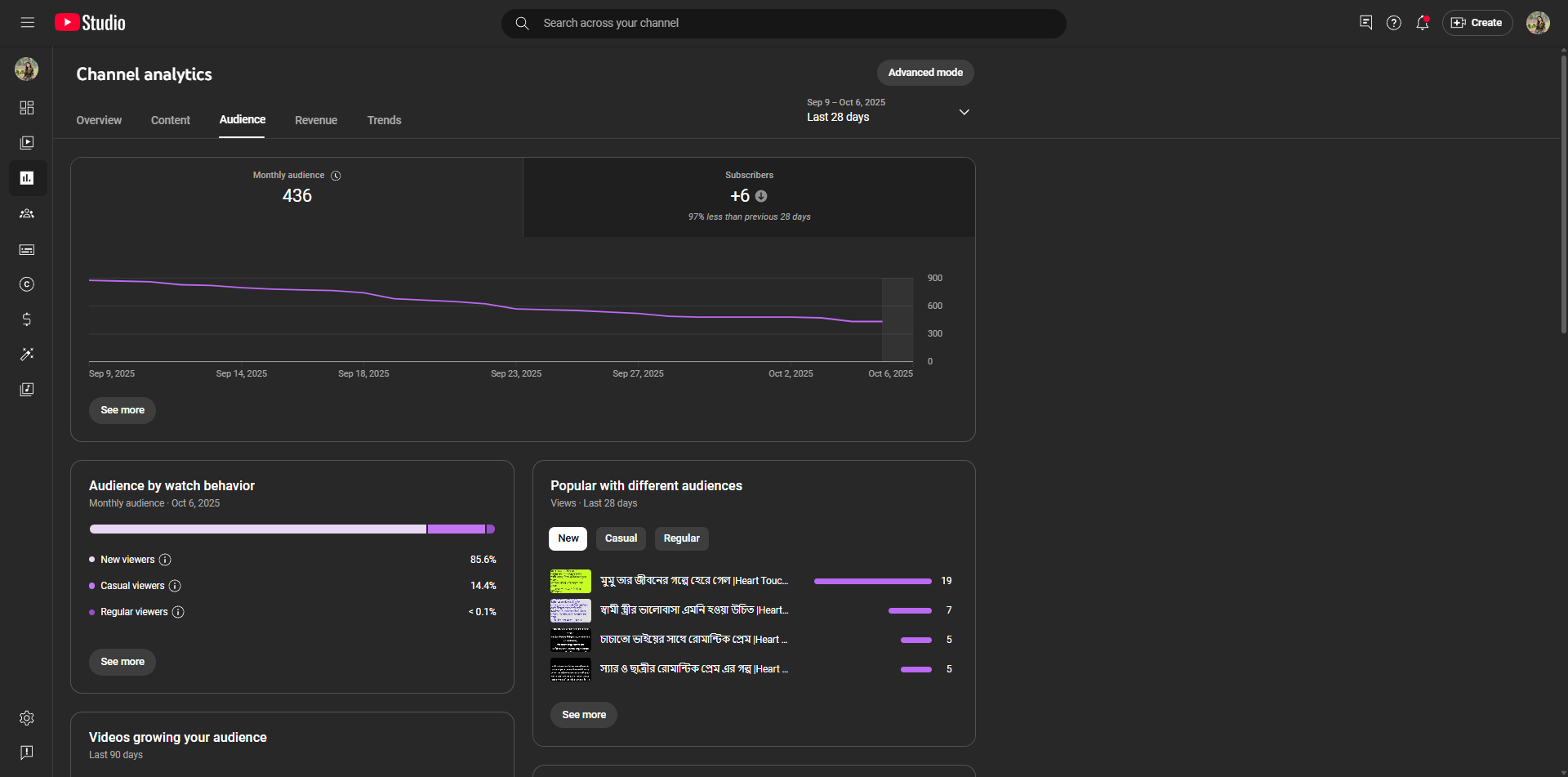Open the Community people icon in sidebar
This screenshot has width=1568, height=777.
pyautogui.click(x=27, y=213)
